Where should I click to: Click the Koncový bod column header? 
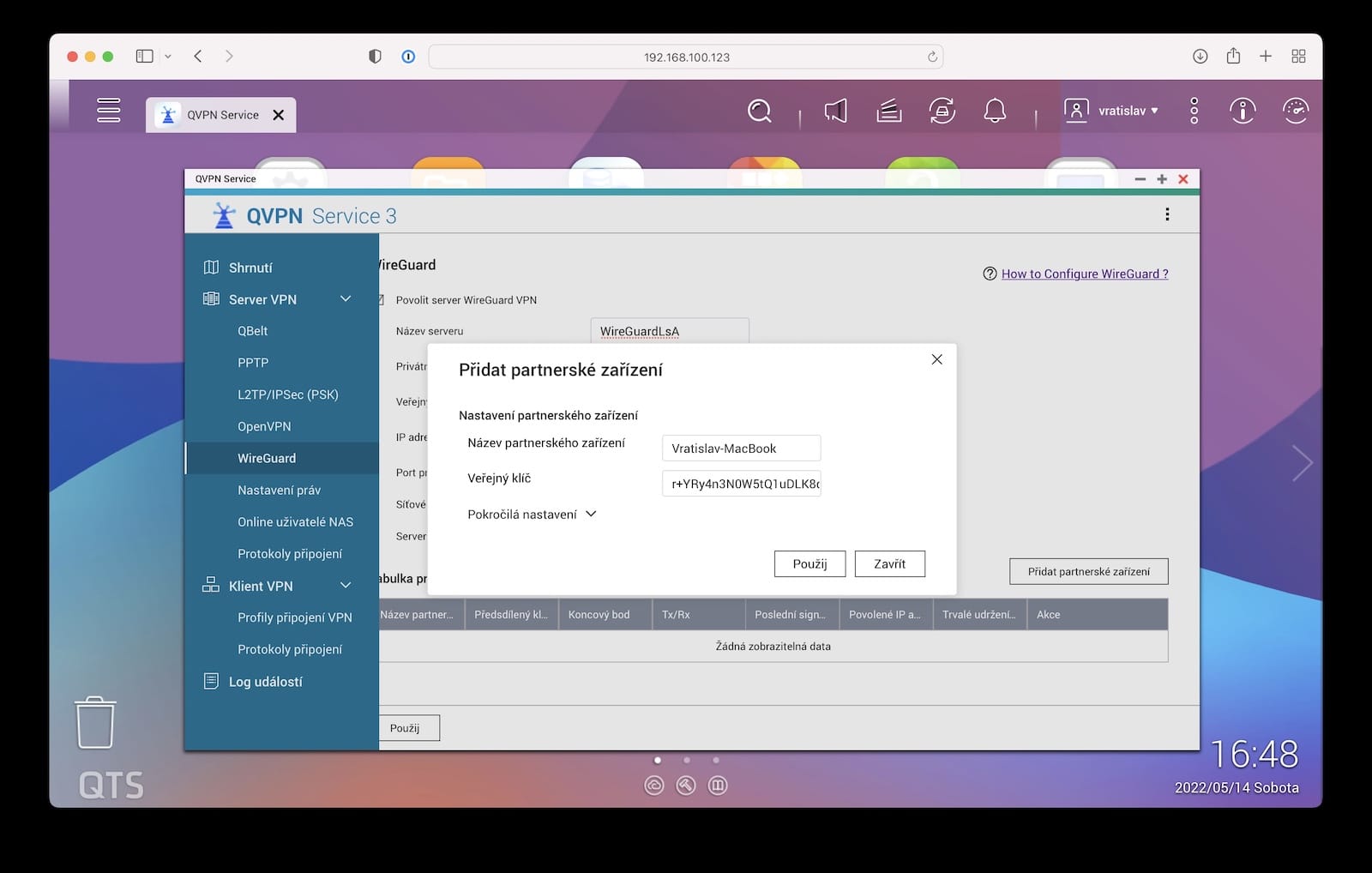click(x=605, y=615)
